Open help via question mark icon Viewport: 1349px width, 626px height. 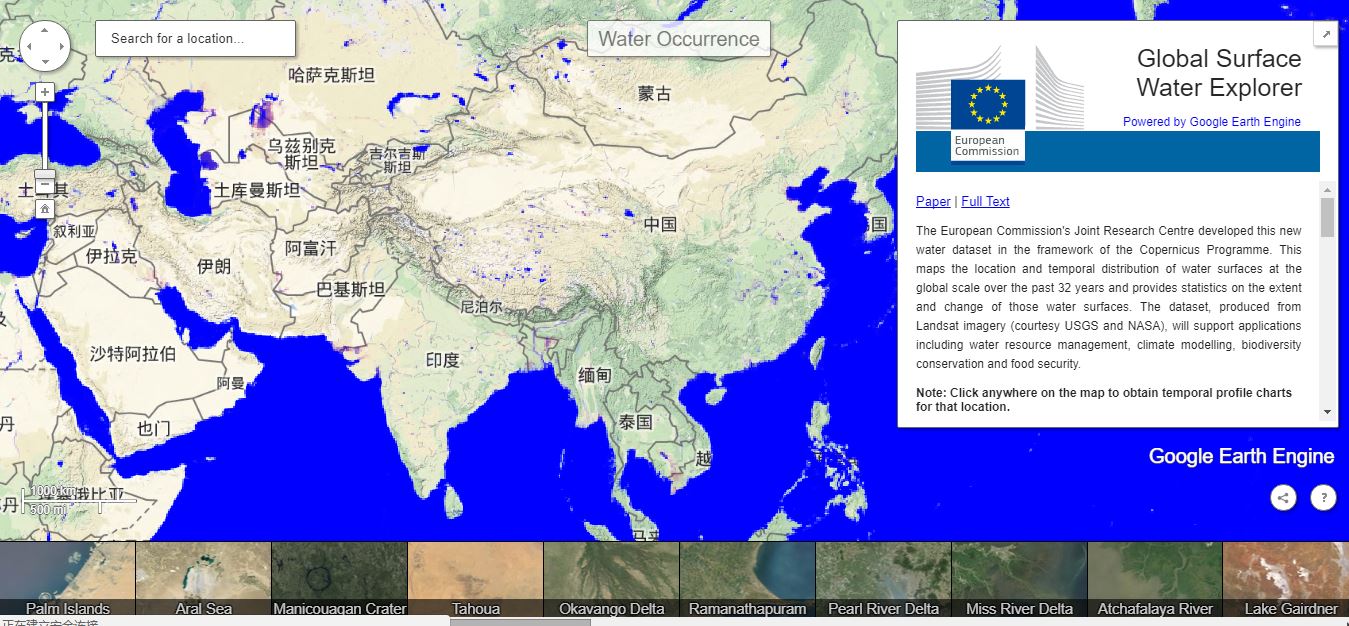click(1323, 497)
